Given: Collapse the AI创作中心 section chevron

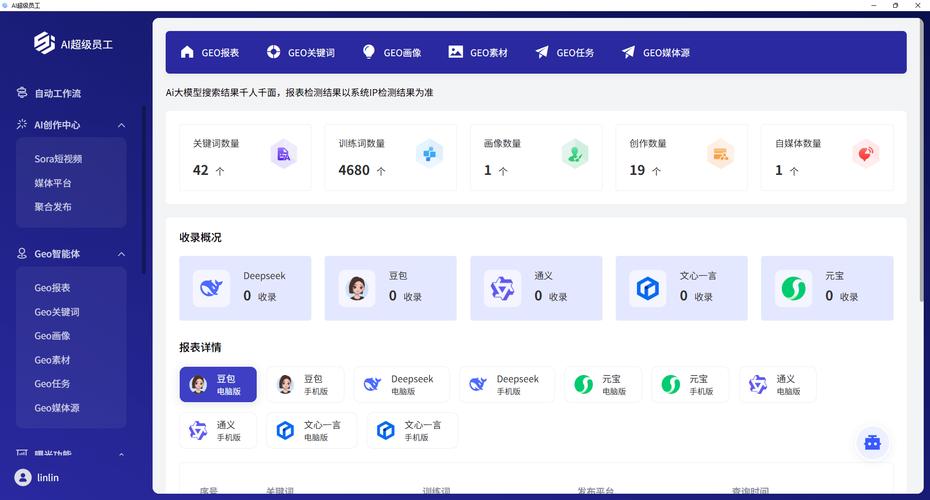Looking at the screenshot, I should 121,125.
